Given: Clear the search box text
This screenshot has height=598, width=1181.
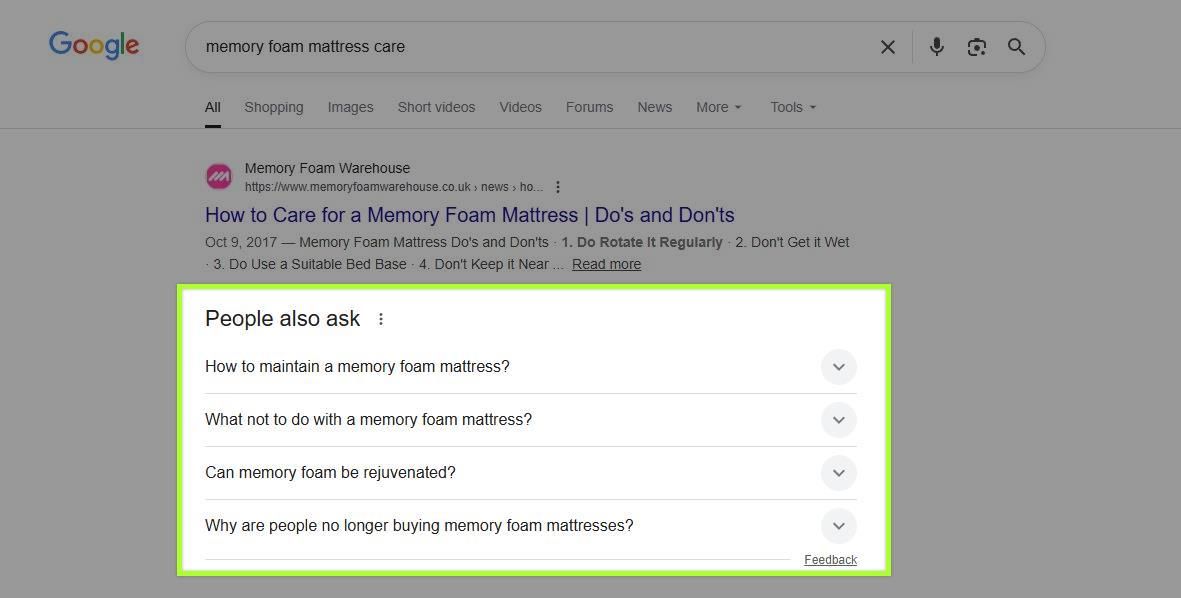Looking at the screenshot, I should tap(887, 47).
